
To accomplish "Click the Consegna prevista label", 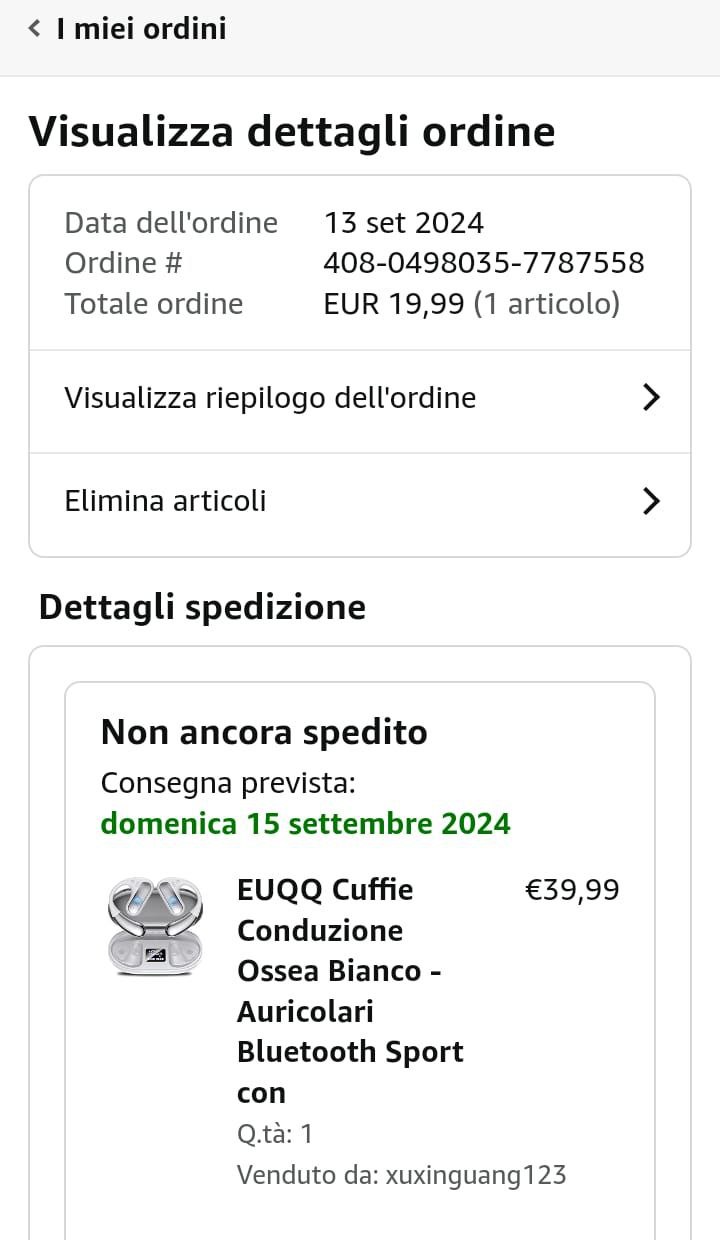I will 228,783.
